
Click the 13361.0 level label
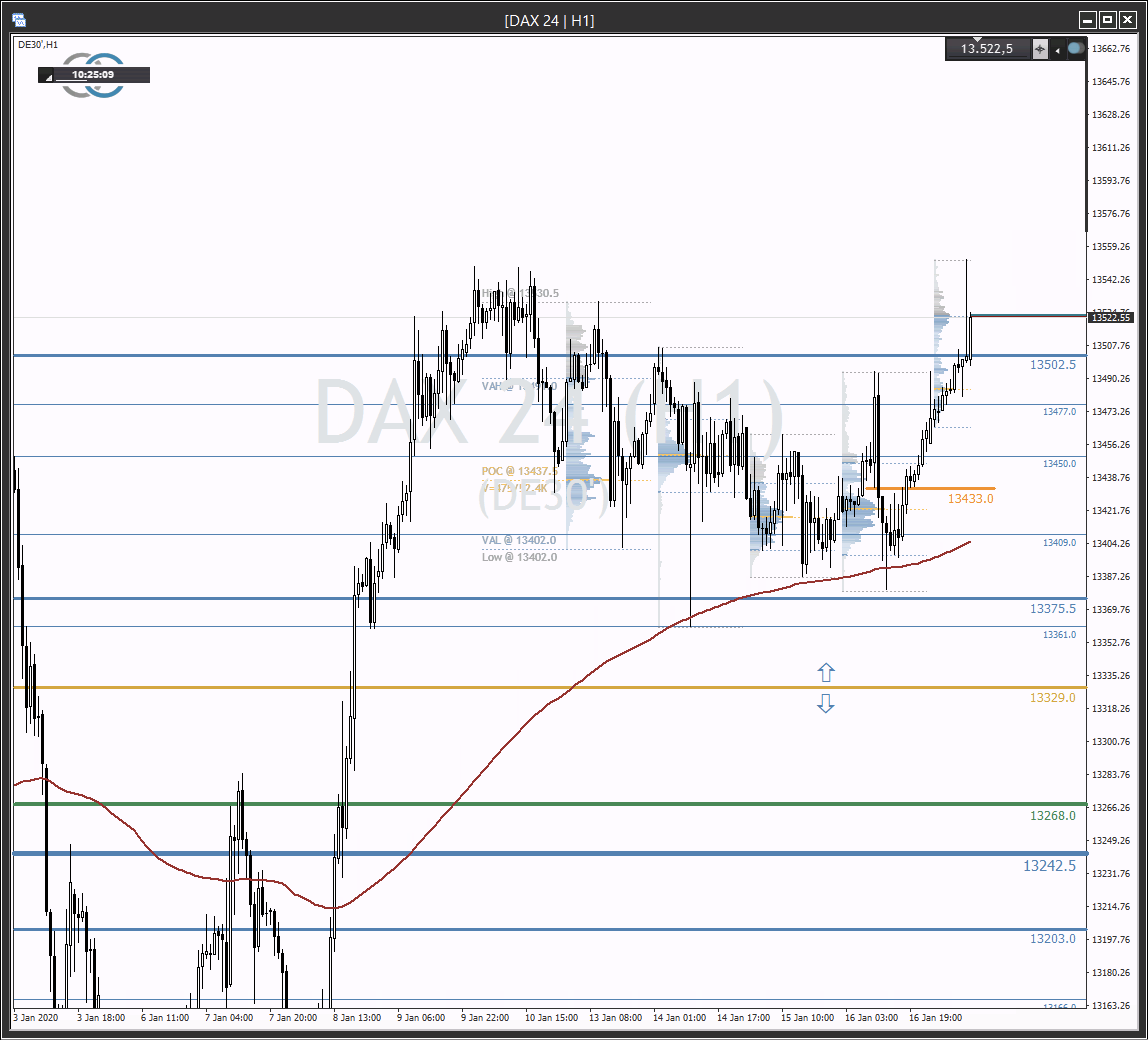(1059, 634)
